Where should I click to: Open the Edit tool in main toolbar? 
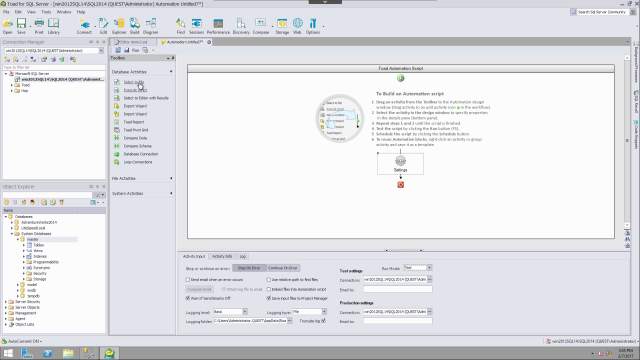pyautogui.click(x=103, y=26)
